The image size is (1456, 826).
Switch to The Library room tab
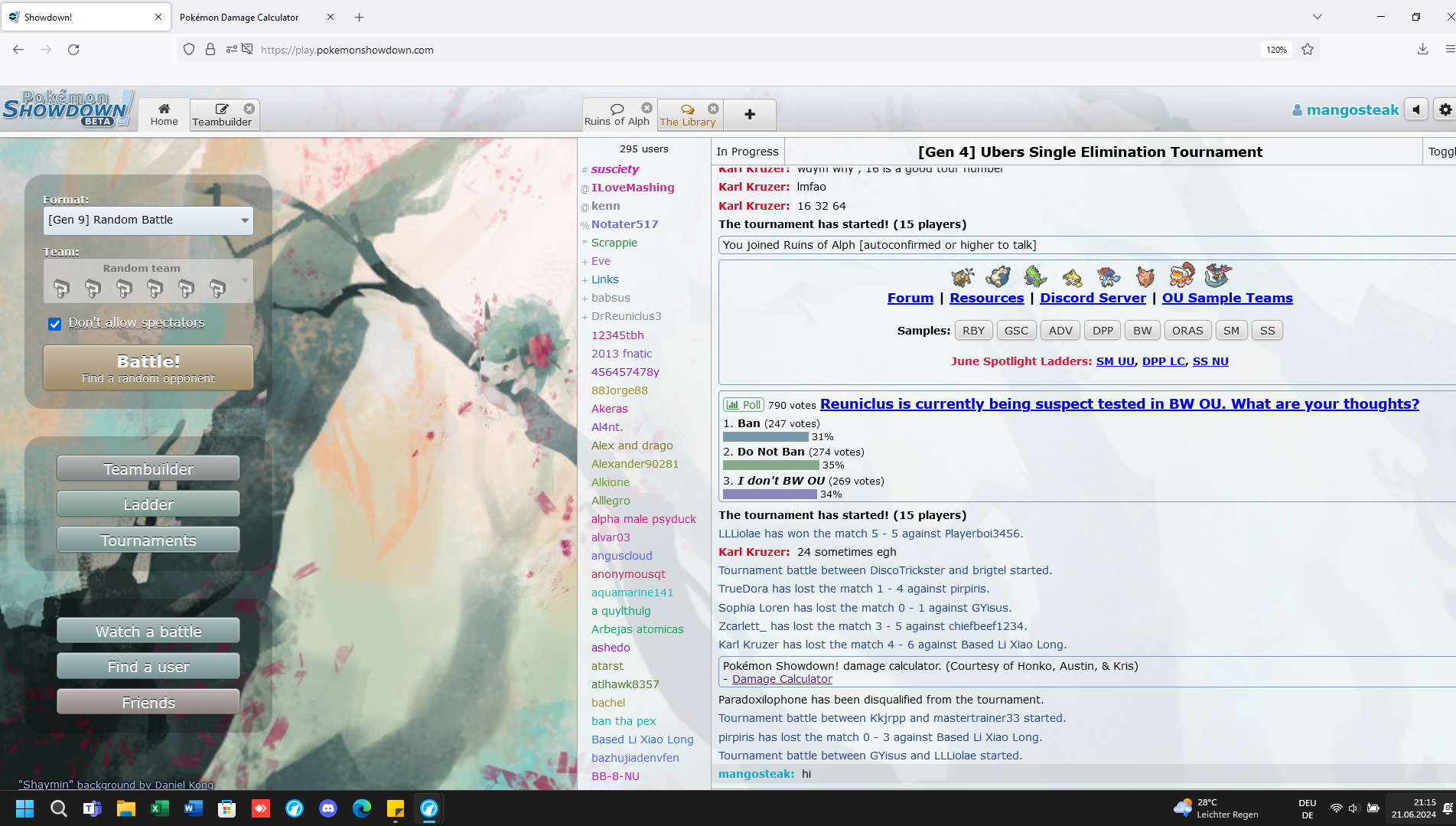point(688,115)
